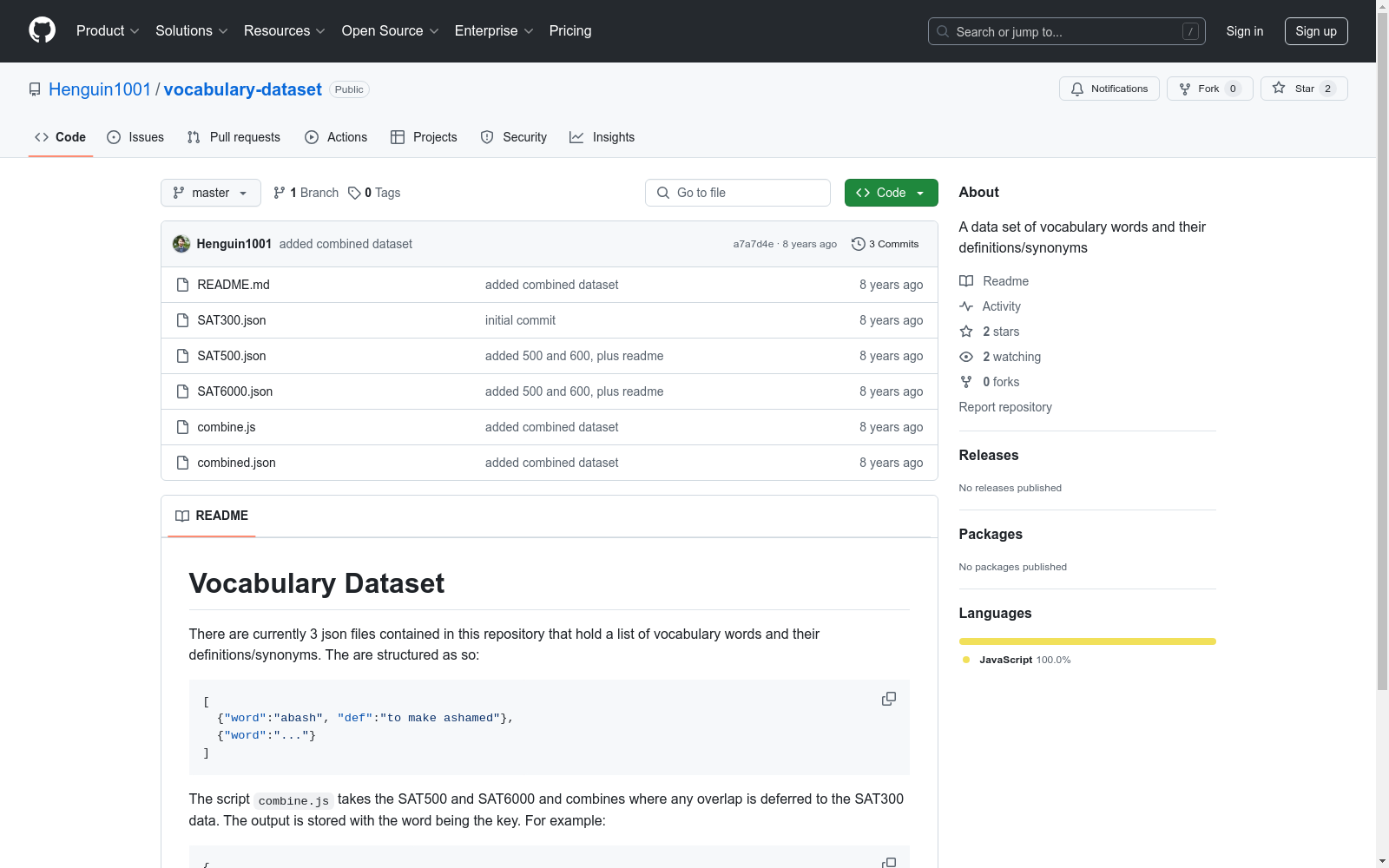Expand the green Code dropdown
Viewport: 1389px width, 868px height.
pyautogui.click(x=891, y=193)
